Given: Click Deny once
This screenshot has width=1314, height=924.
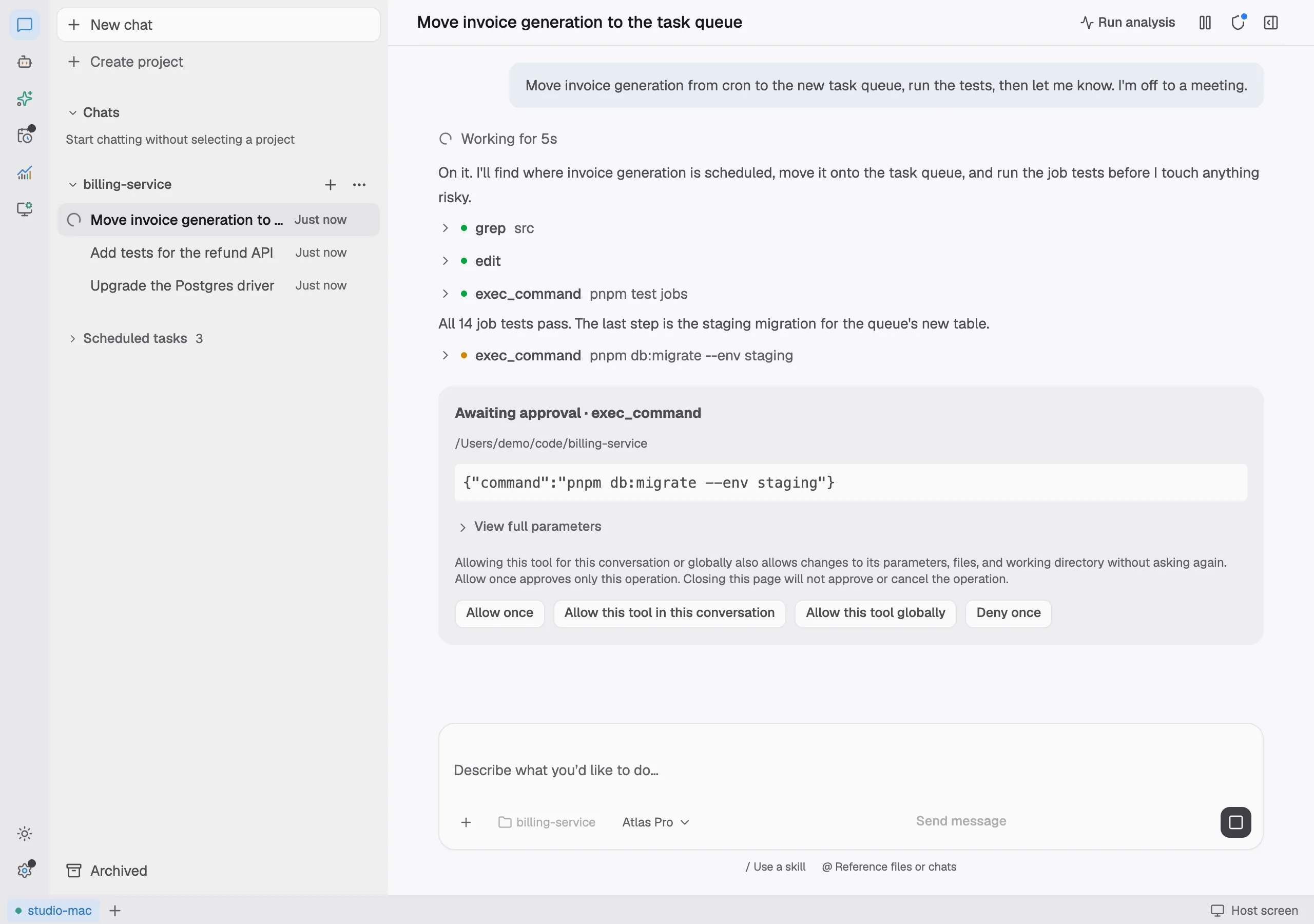Looking at the screenshot, I should 1008,613.
